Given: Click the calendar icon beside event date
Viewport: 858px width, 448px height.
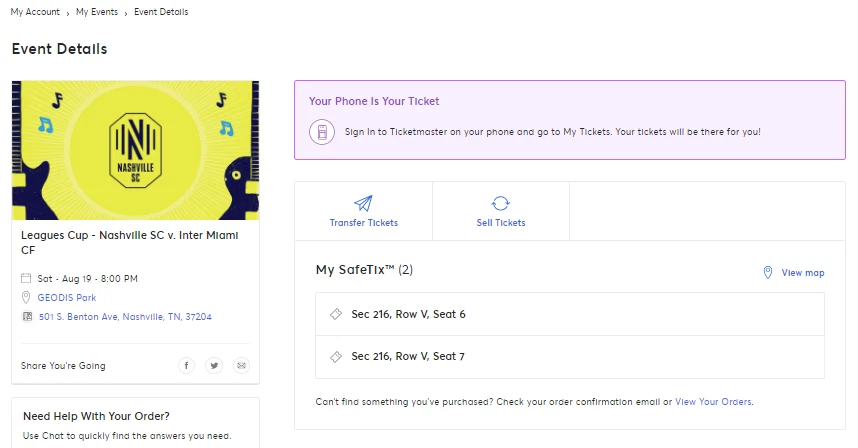Looking at the screenshot, I should (26, 279).
